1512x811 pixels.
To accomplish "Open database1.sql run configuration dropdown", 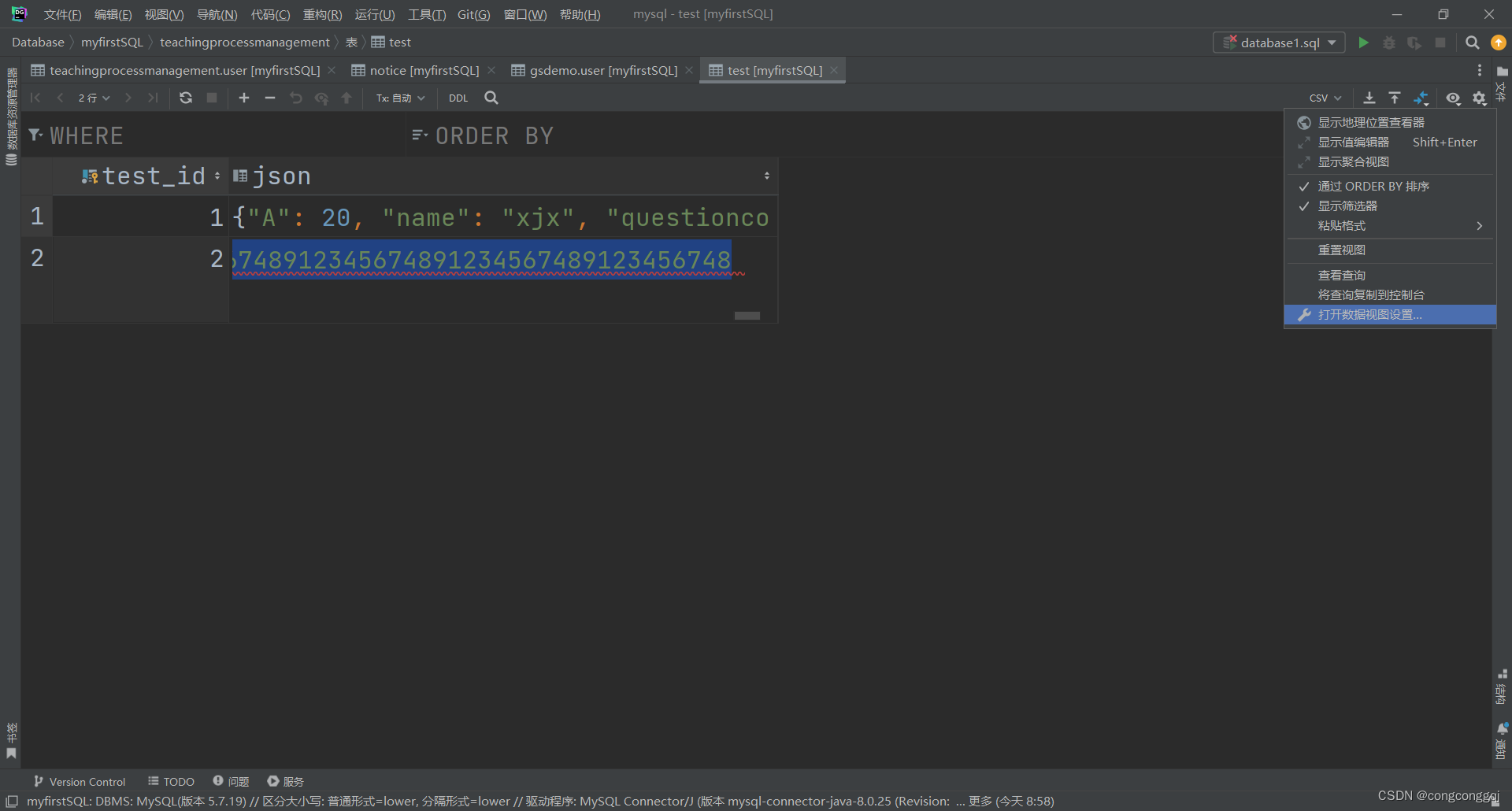I will (1279, 43).
